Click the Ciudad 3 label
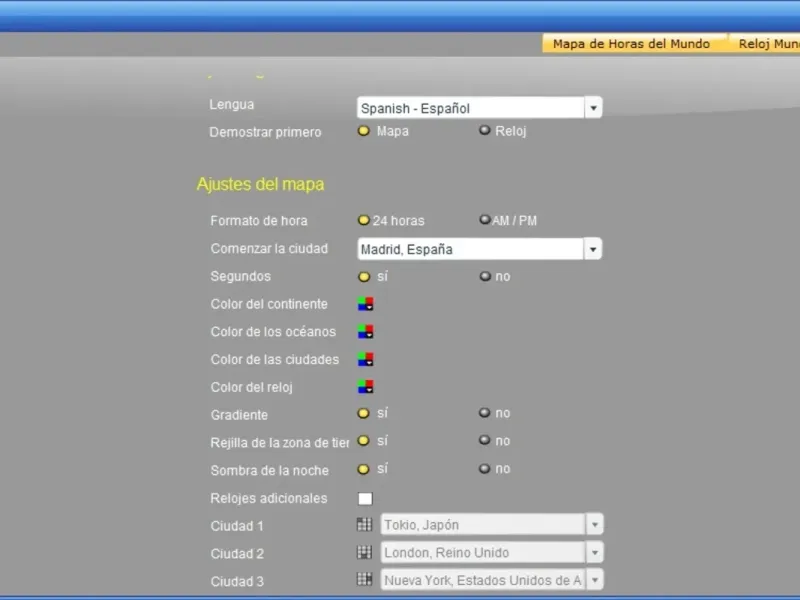The image size is (800, 600). pyautogui.click(x=237, y=581)
